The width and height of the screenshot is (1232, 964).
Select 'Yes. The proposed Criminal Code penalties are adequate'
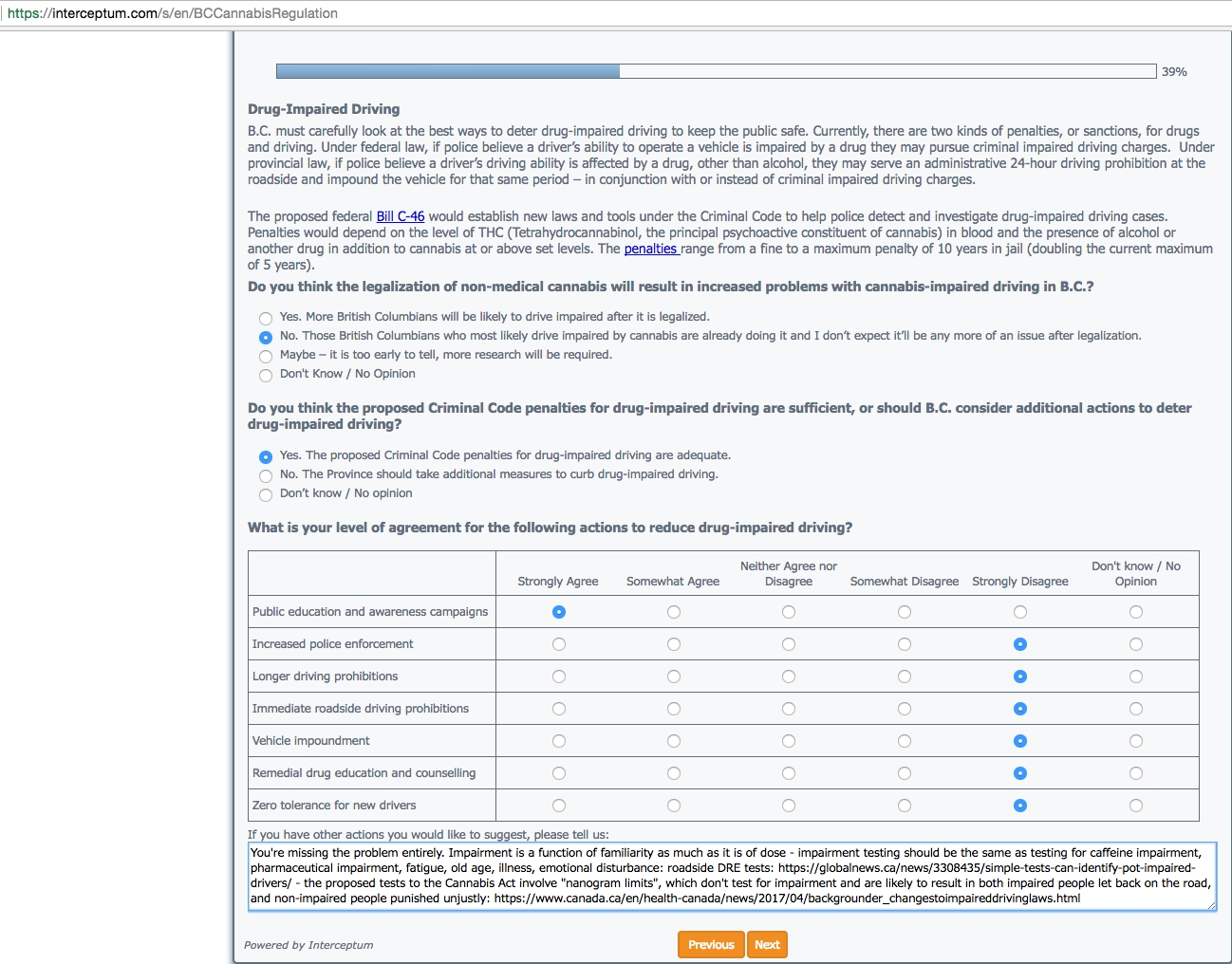coord(266,456)
